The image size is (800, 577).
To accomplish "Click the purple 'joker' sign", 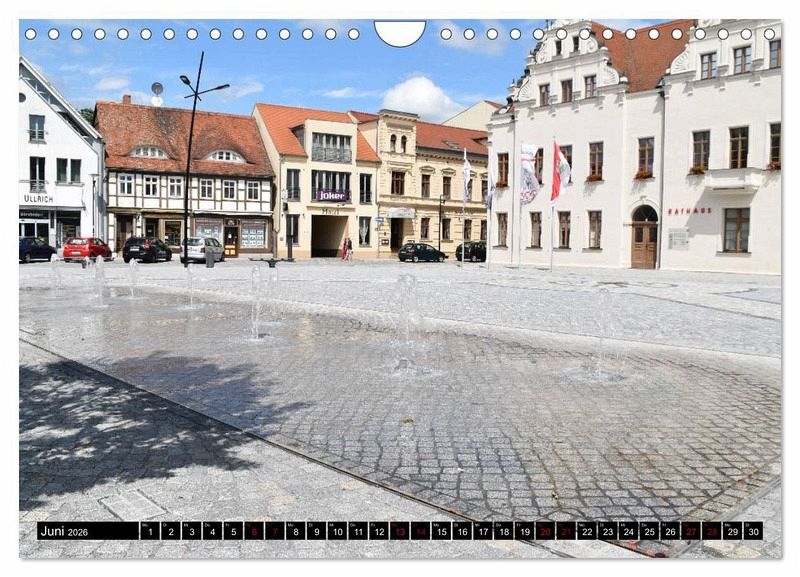I will coord(332,195).
